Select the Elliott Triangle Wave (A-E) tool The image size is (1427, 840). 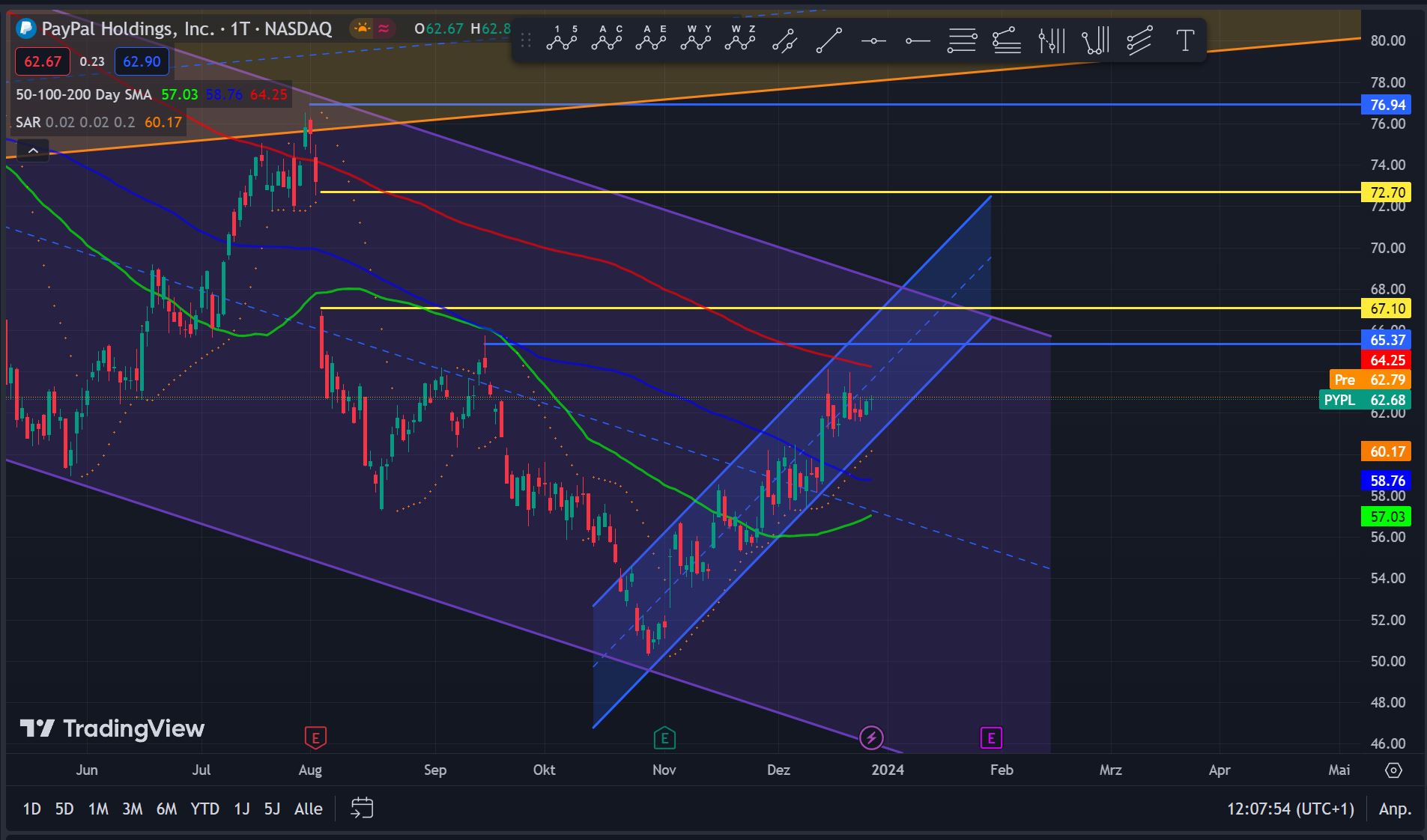pyautogui.click(x=651, y=40)
